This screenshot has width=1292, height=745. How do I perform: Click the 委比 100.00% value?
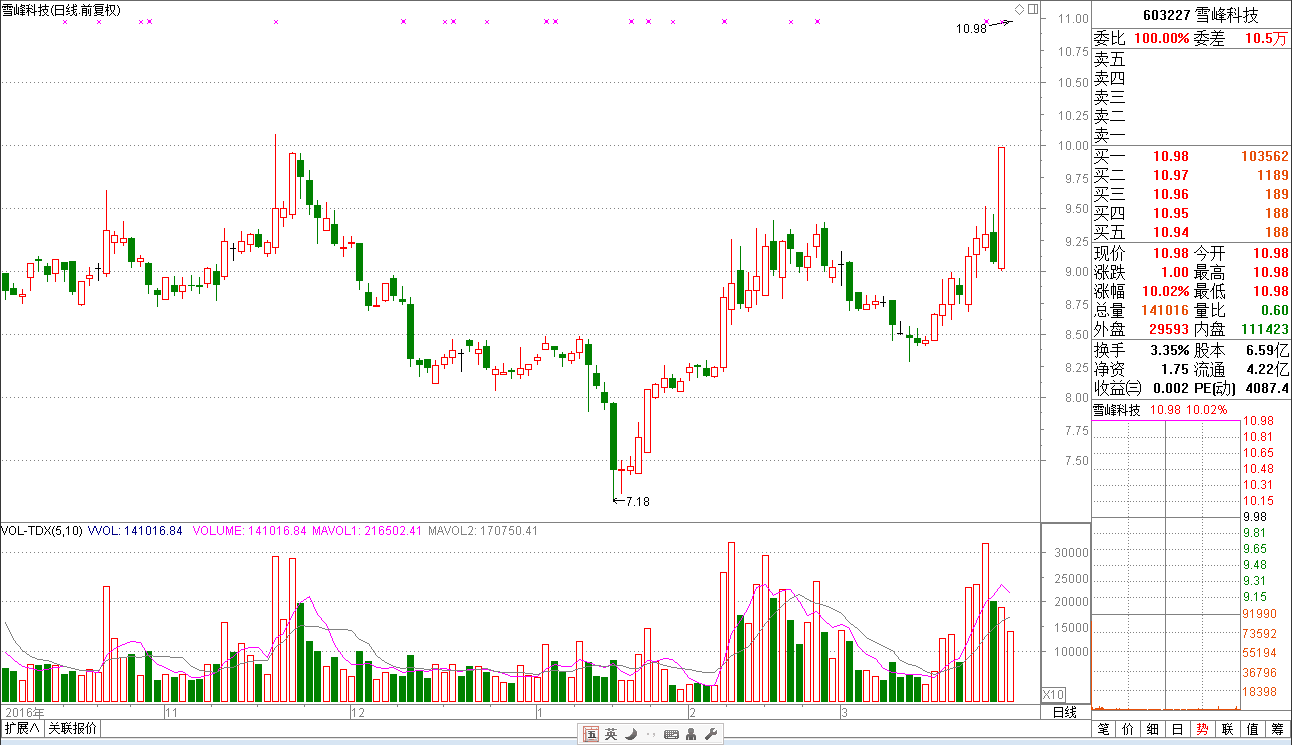click(1162, 38)
